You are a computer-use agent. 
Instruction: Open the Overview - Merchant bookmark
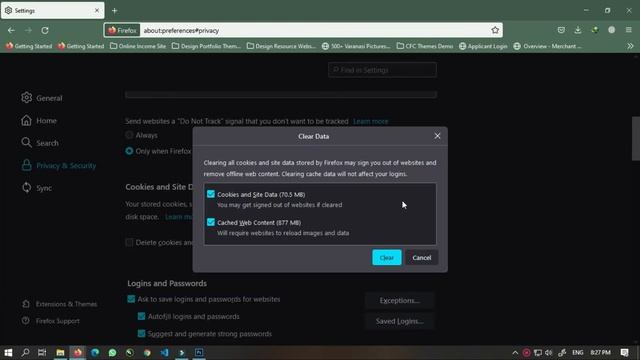547,46
